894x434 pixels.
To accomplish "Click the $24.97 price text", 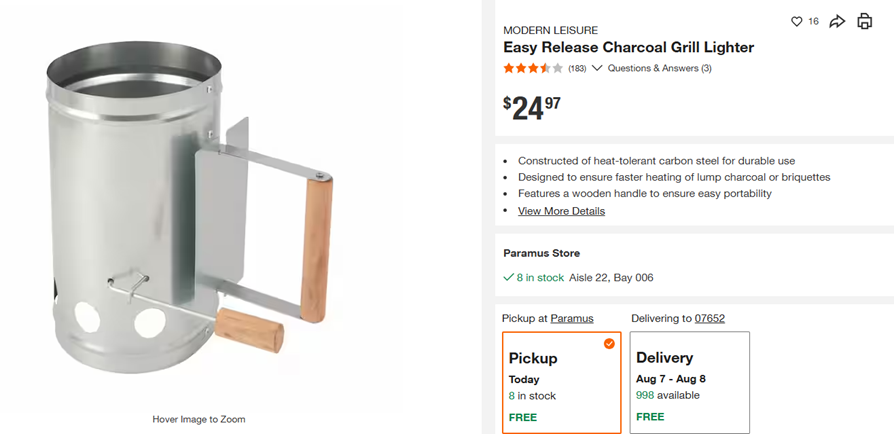I will tap(532, 108).
